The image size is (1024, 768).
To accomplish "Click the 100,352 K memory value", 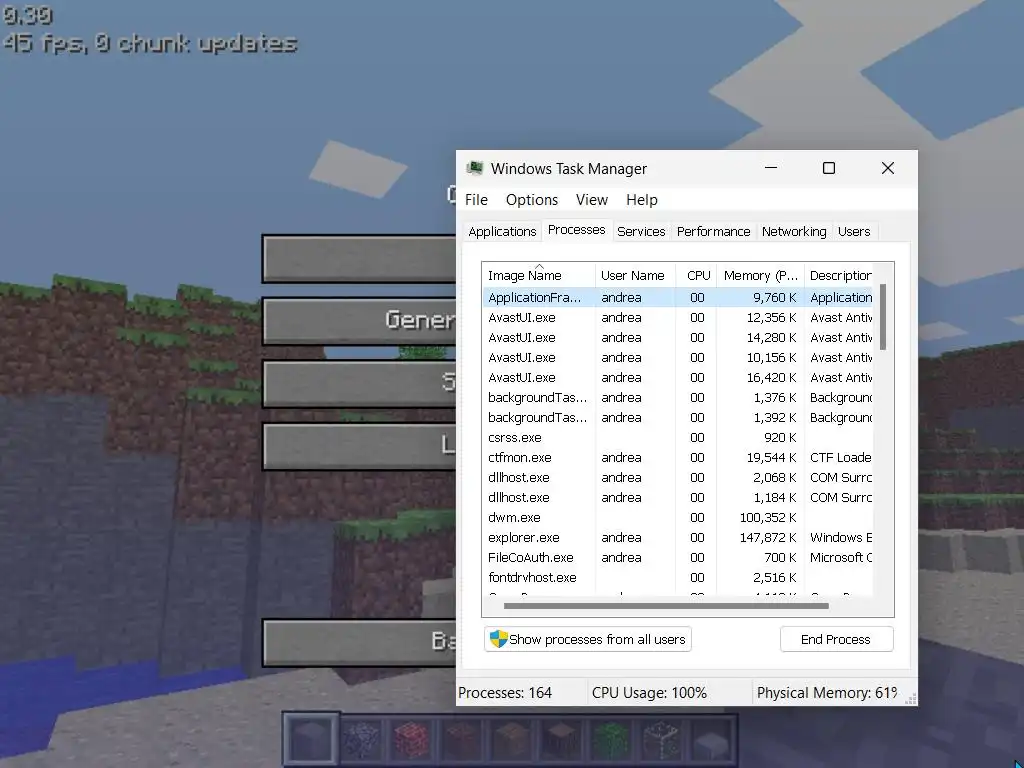I will point(767,518).
